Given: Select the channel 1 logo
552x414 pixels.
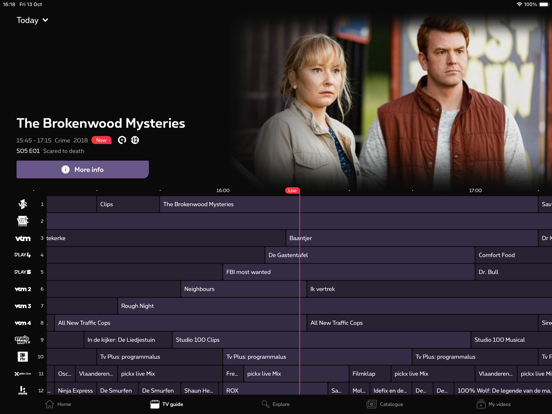Looking at the screenshot, I should click(23, 204).
